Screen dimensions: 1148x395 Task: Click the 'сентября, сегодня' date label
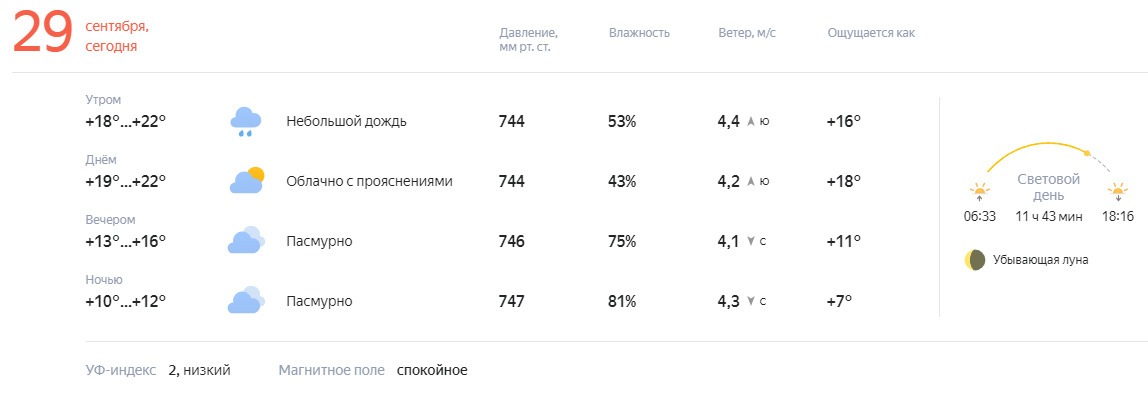116,37
